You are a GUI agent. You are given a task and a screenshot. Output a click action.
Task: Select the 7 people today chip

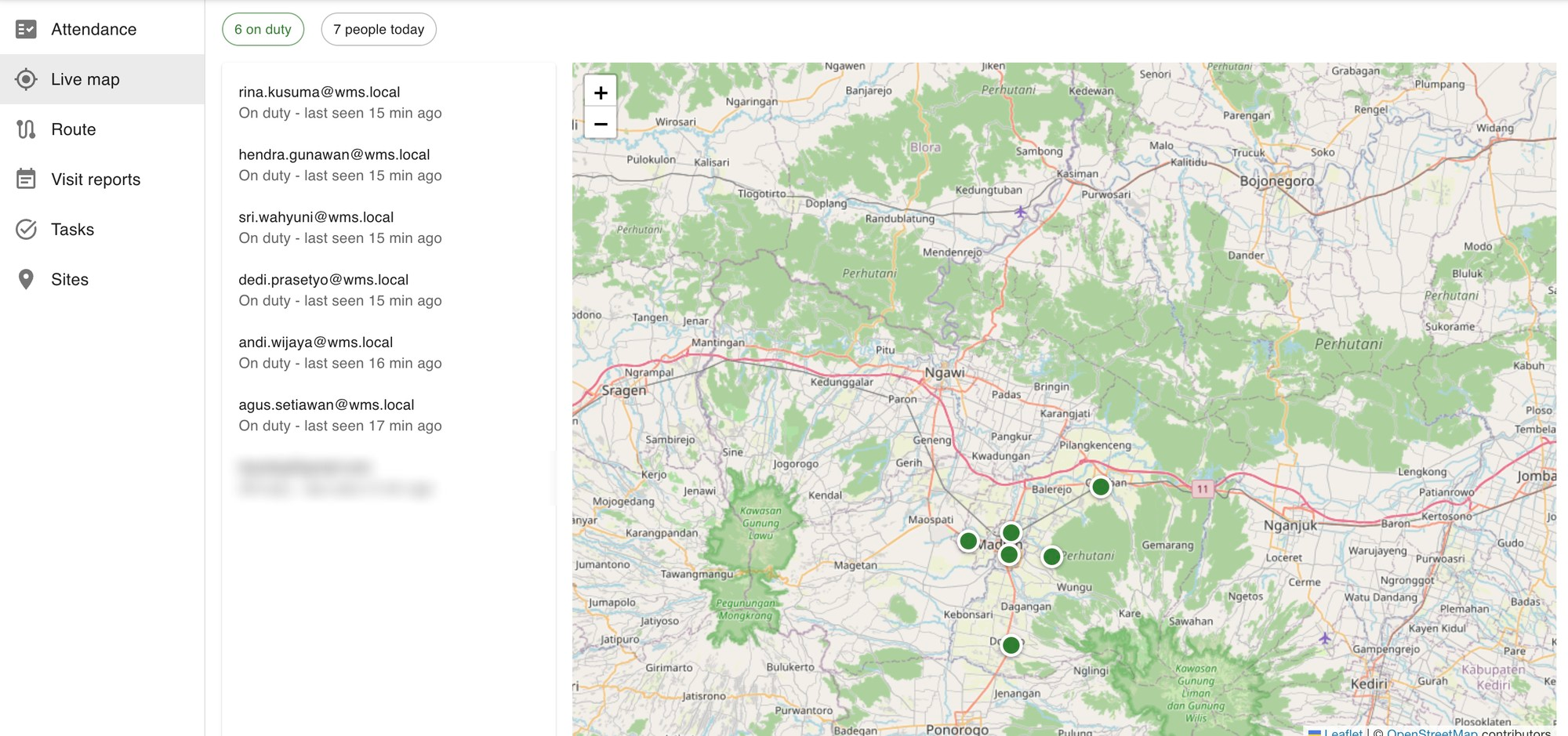tap(379, 29)
